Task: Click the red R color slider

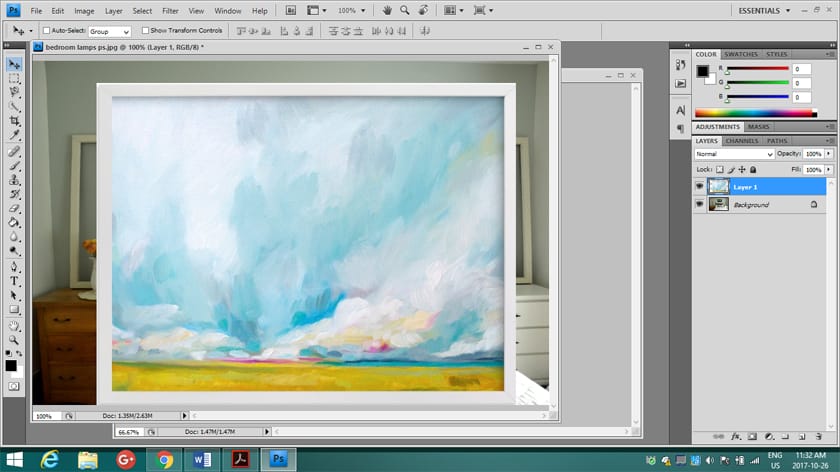Action: coord(758,69)
